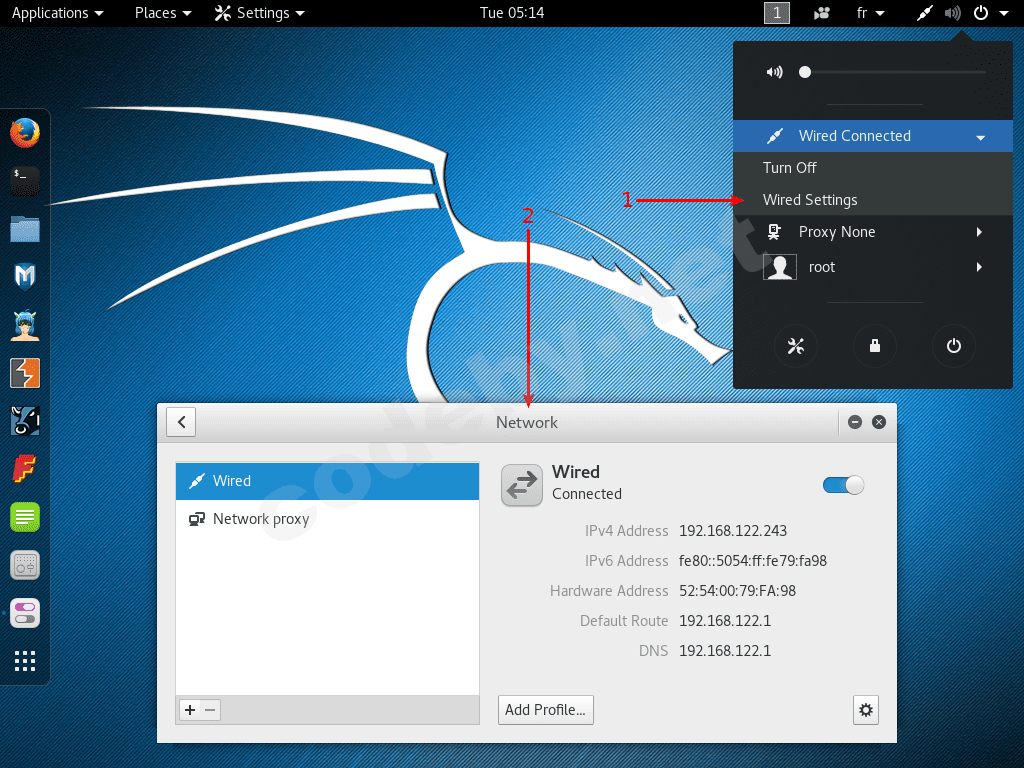1024x768 pixels.
Task: Show all applications grid
Action: click(25, 661)
